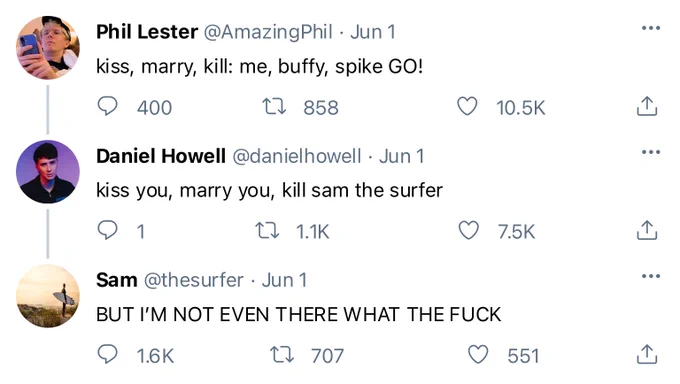Reply to Daniel Howell's tweet

(107, 230)
